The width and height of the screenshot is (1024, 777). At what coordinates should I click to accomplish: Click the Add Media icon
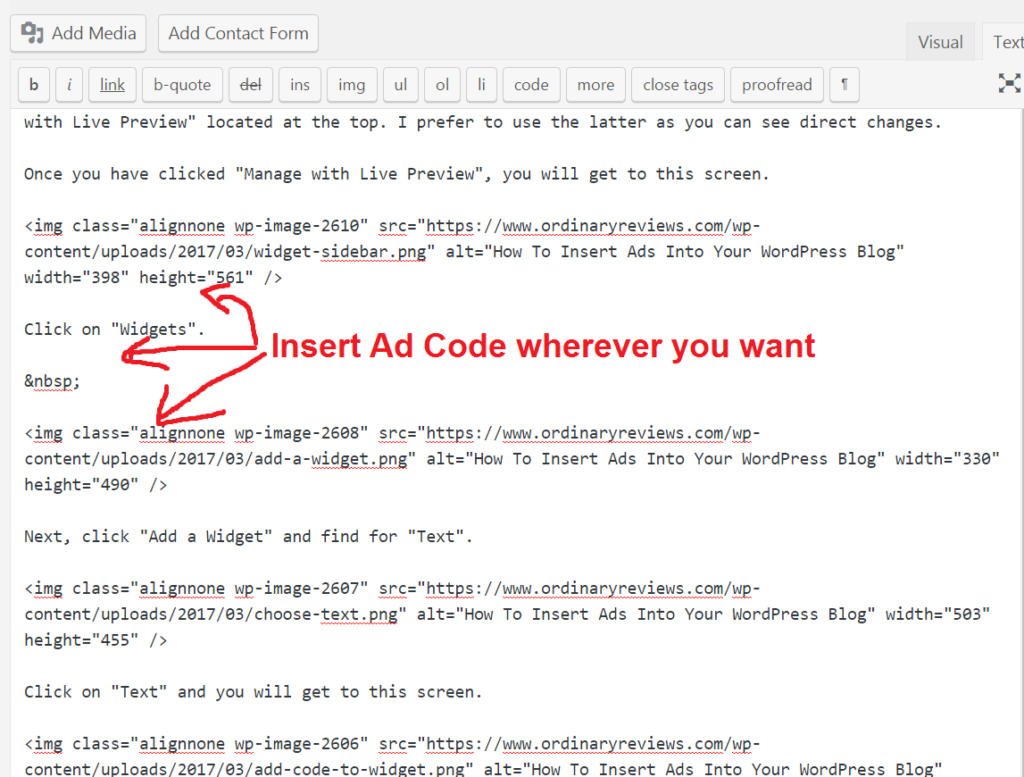(33, 33)
